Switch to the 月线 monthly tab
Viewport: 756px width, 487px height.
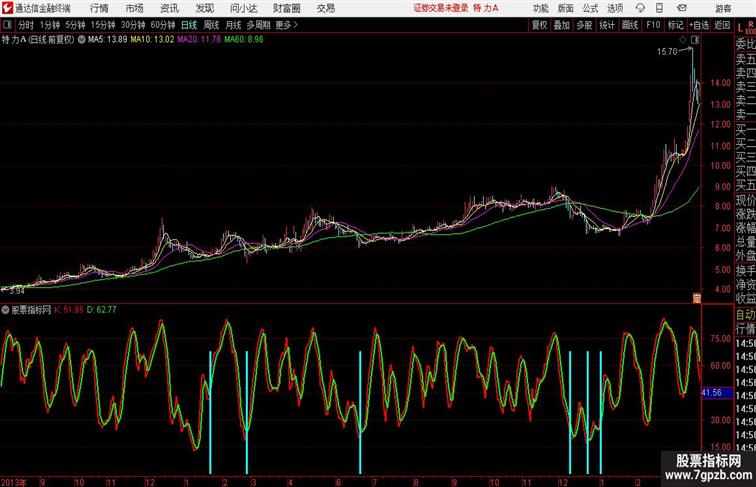click(233, 25)
